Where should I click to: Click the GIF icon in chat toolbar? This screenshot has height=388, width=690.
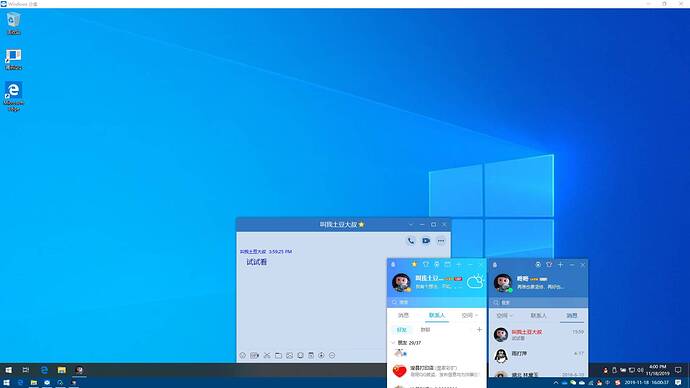[254, 355]
